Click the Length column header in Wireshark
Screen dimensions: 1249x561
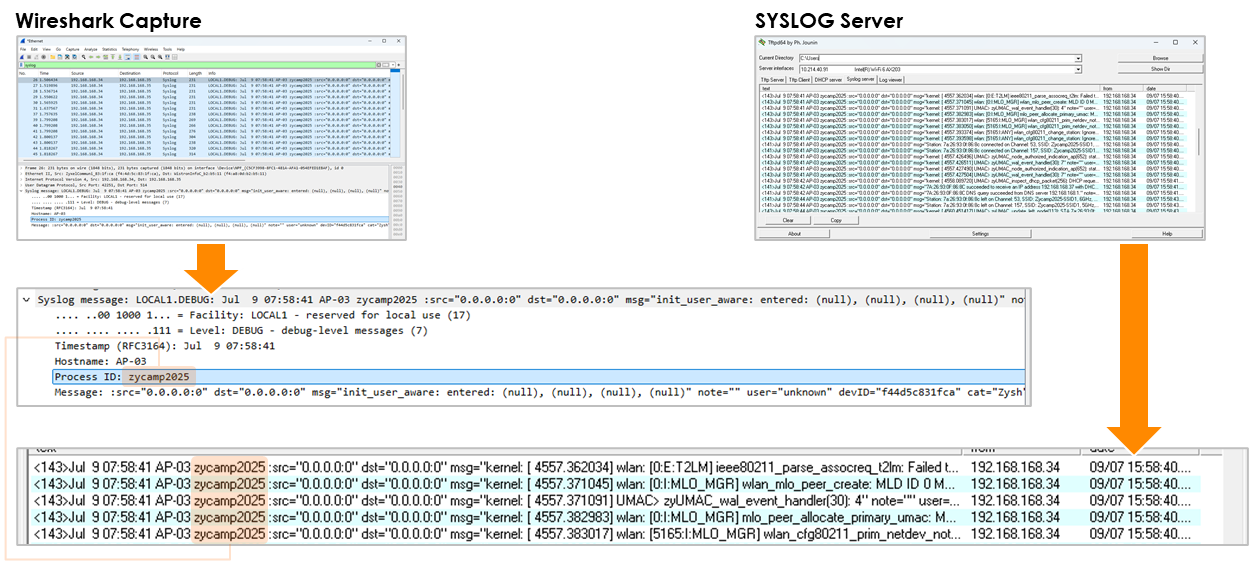click(195, 73)
